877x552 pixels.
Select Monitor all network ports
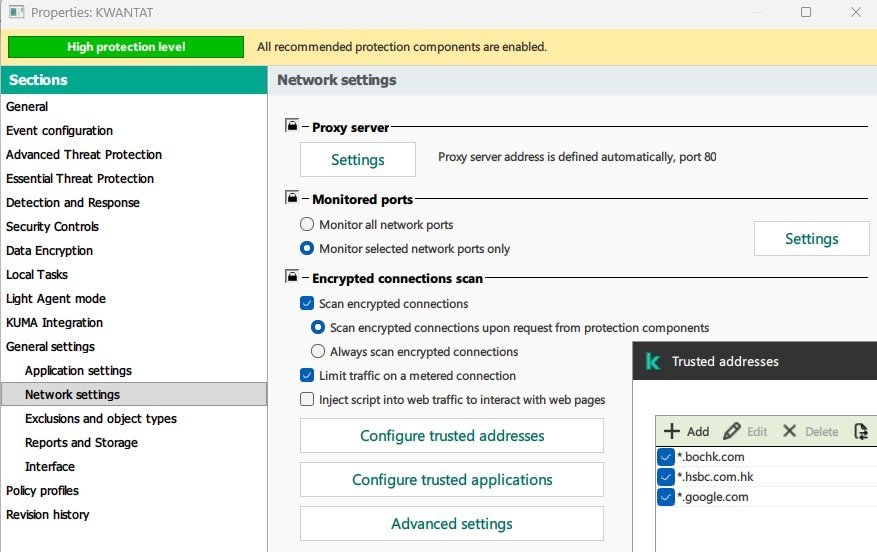308,225
